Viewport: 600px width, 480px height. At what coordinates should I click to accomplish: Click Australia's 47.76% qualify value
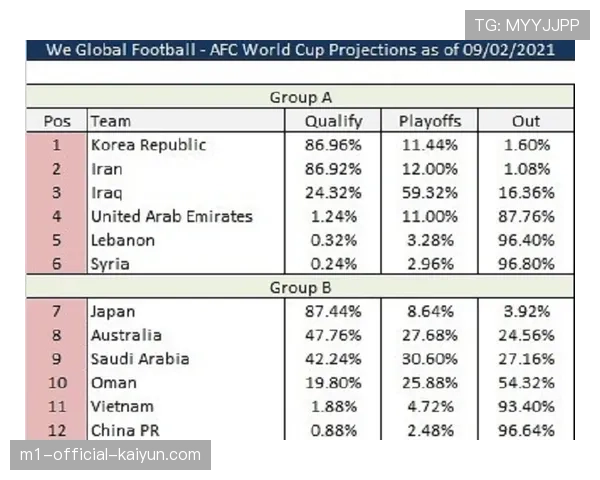(333, 335)
